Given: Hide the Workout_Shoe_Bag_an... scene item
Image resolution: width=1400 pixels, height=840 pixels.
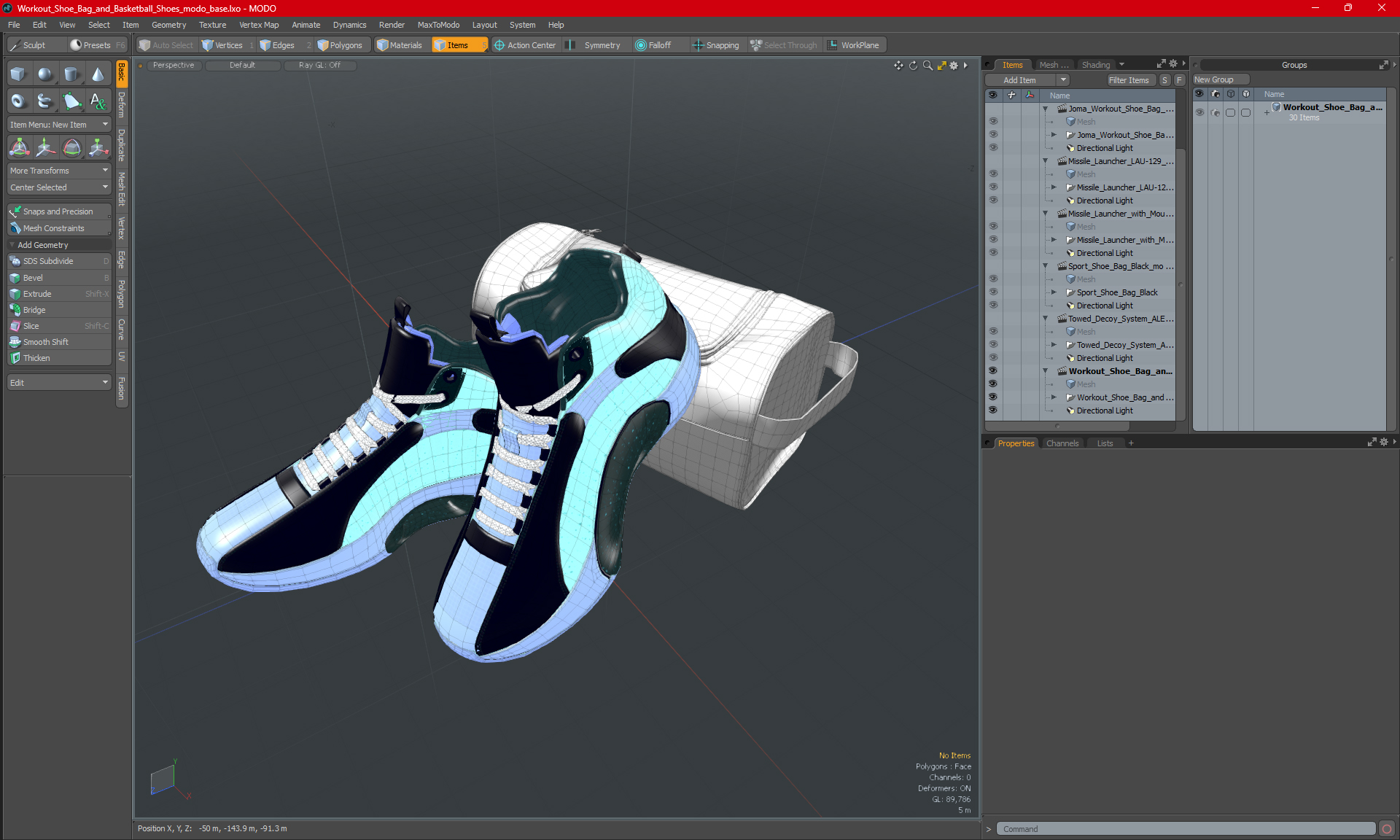Looking at the screenshot, I should coord(993,371).
